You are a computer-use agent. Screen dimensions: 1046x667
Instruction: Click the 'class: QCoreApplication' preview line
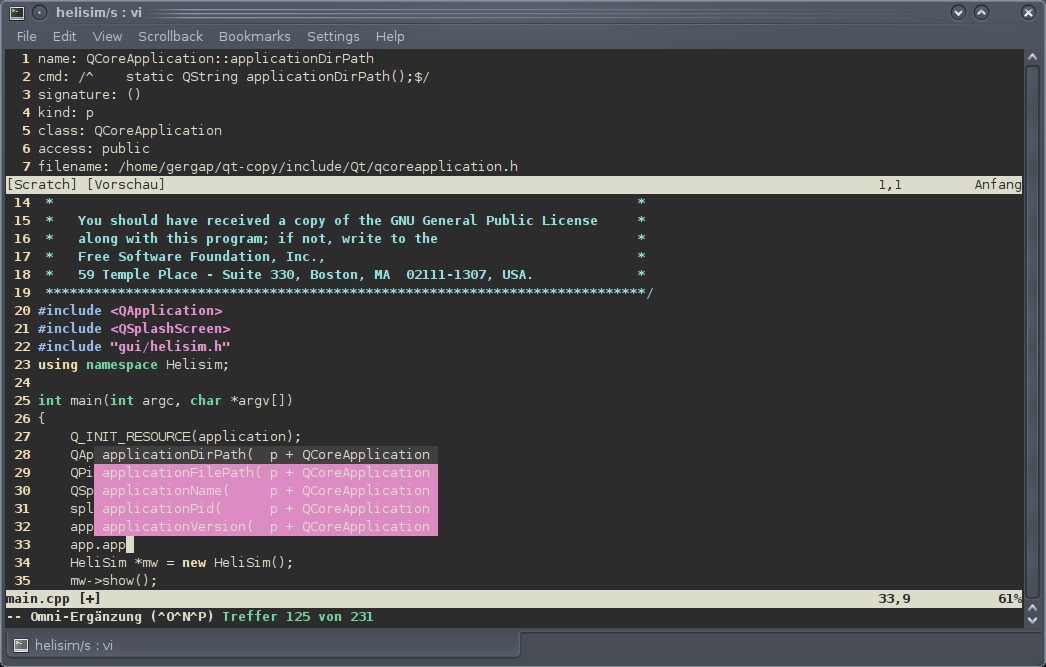(129, 131)
